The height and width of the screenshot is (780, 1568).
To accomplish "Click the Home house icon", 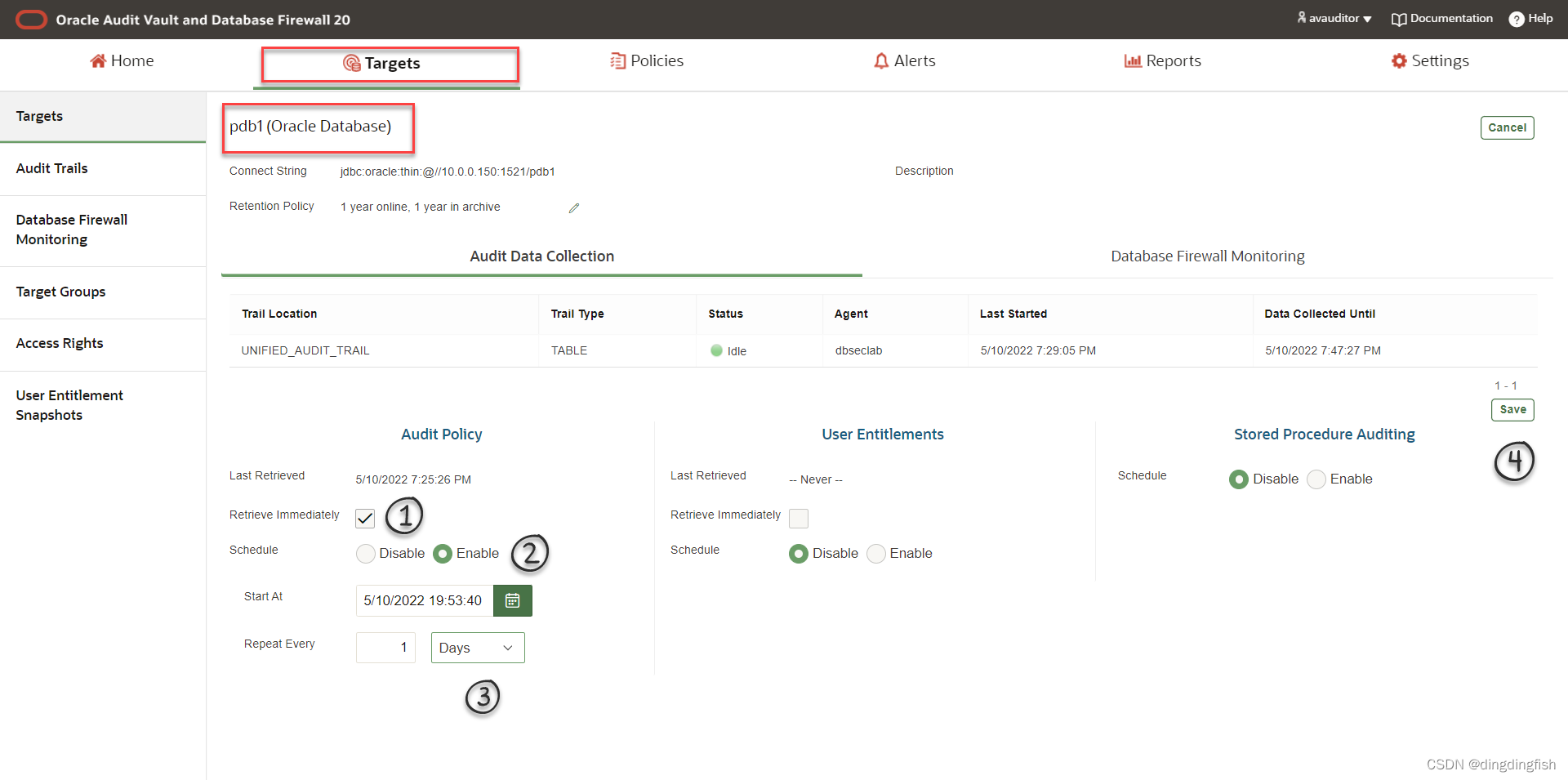I will pyautogui.click(x=98, y=60).
